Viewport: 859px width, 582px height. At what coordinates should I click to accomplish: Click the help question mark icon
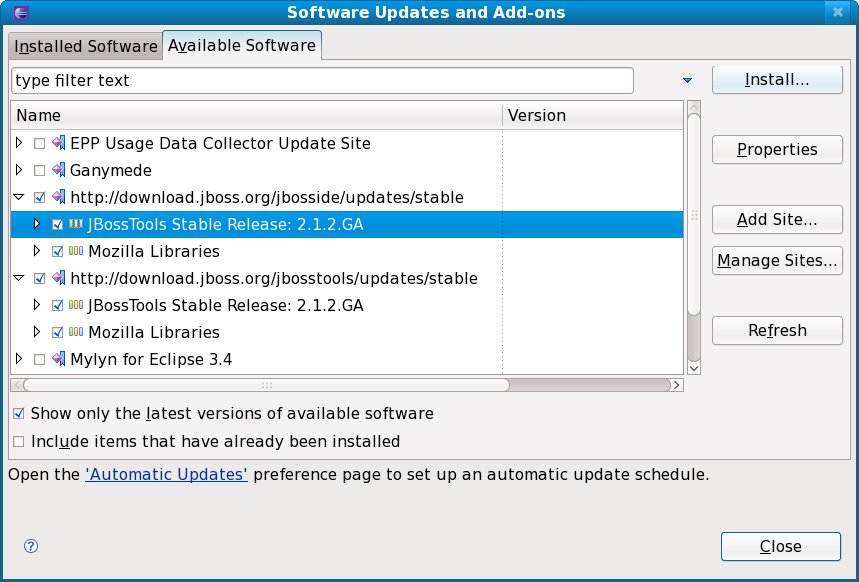30,546
